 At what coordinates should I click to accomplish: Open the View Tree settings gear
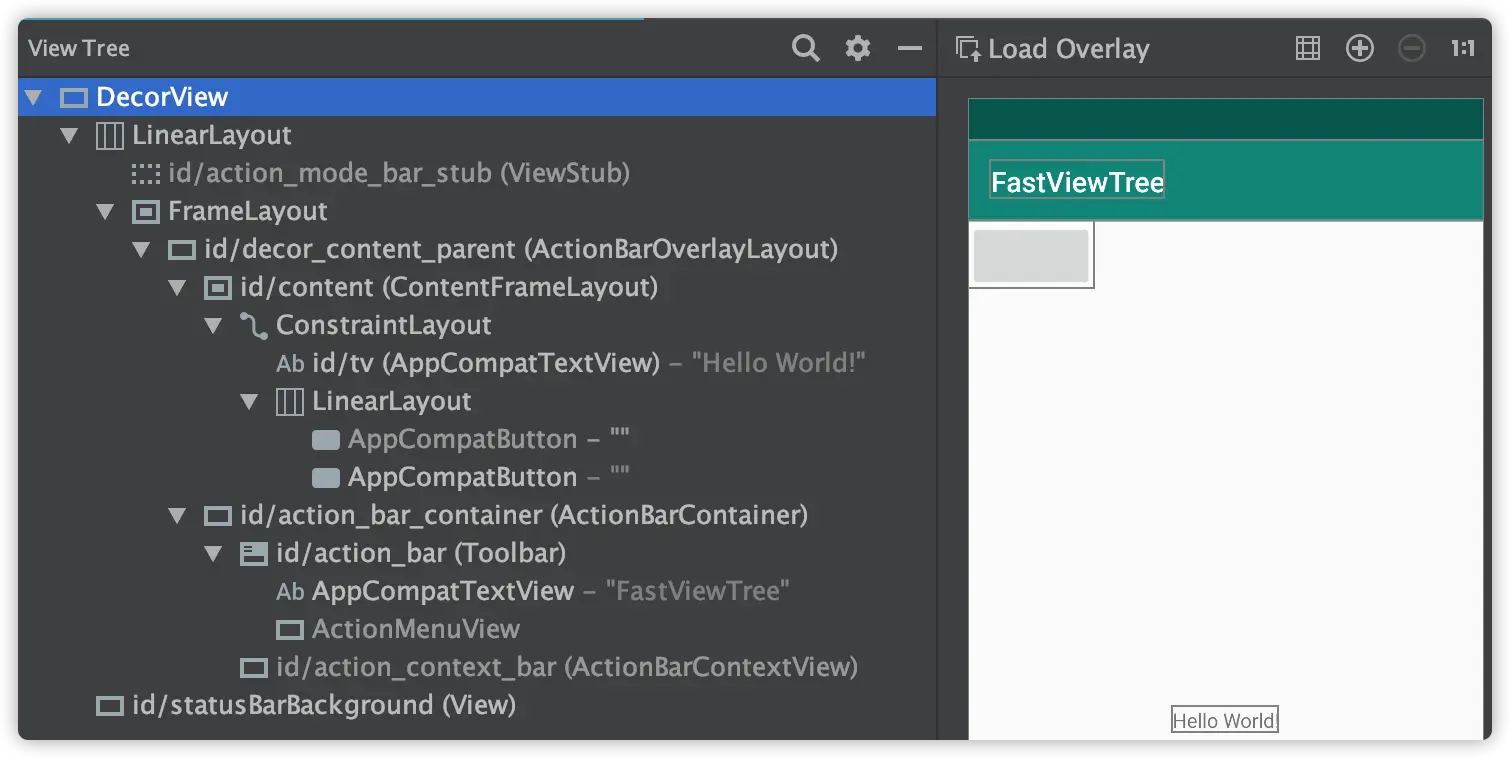point(858,48)
